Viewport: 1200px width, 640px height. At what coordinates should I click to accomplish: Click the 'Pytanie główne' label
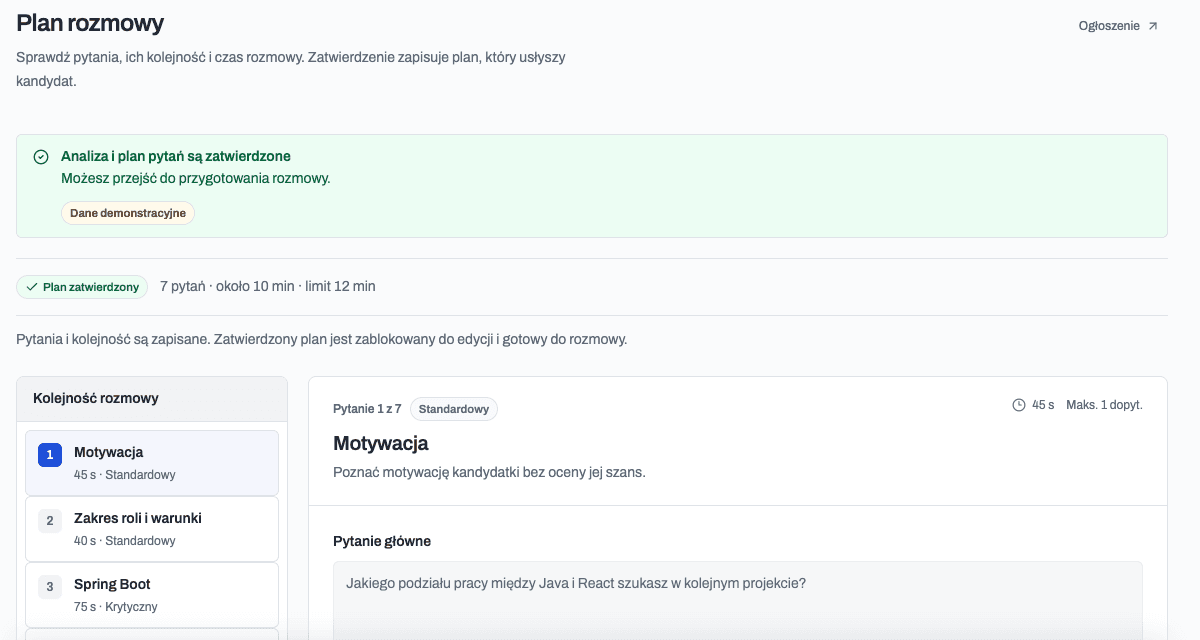point(382,541)
